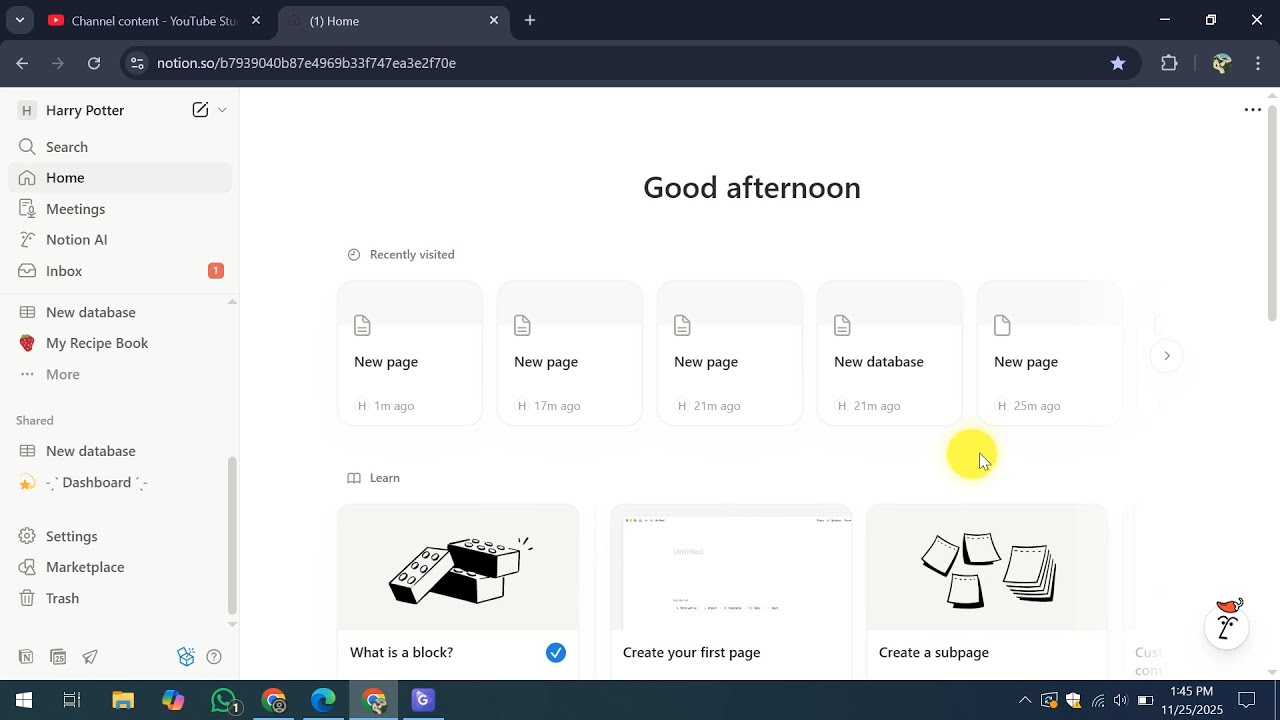
Task: Open 'Create your first page' learn card
Action: pyautogui.click(x=731, y=592)
